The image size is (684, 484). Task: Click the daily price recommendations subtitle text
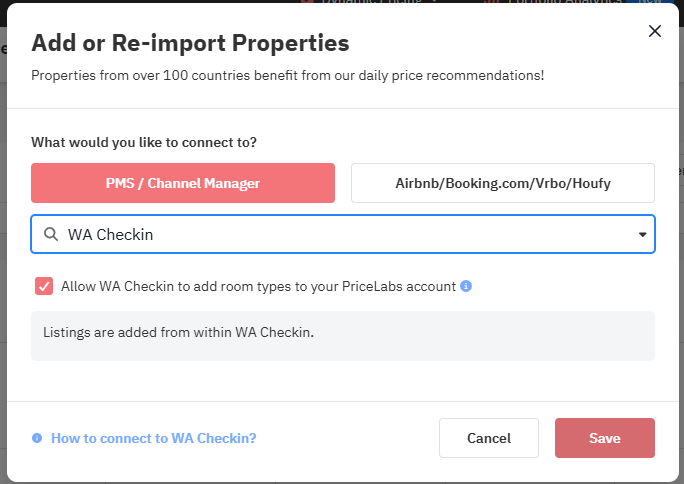pyautogui.click(x=287, y=75)
